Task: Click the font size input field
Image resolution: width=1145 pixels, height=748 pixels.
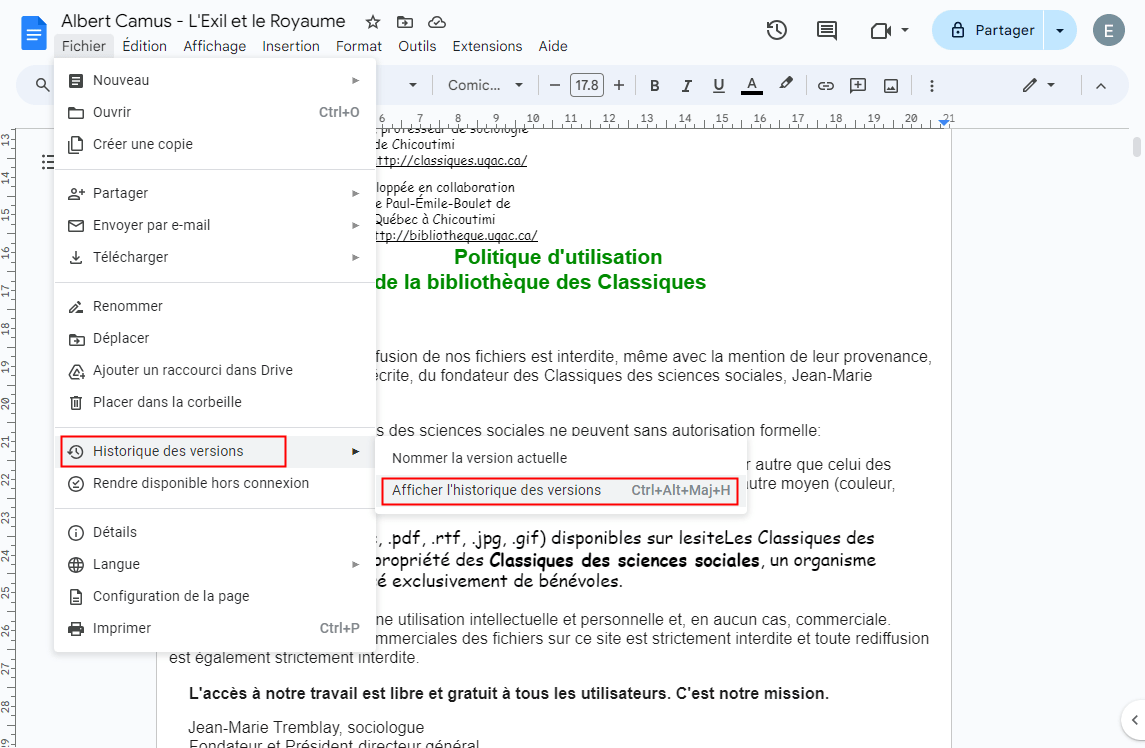Action: tap(587, 86)
